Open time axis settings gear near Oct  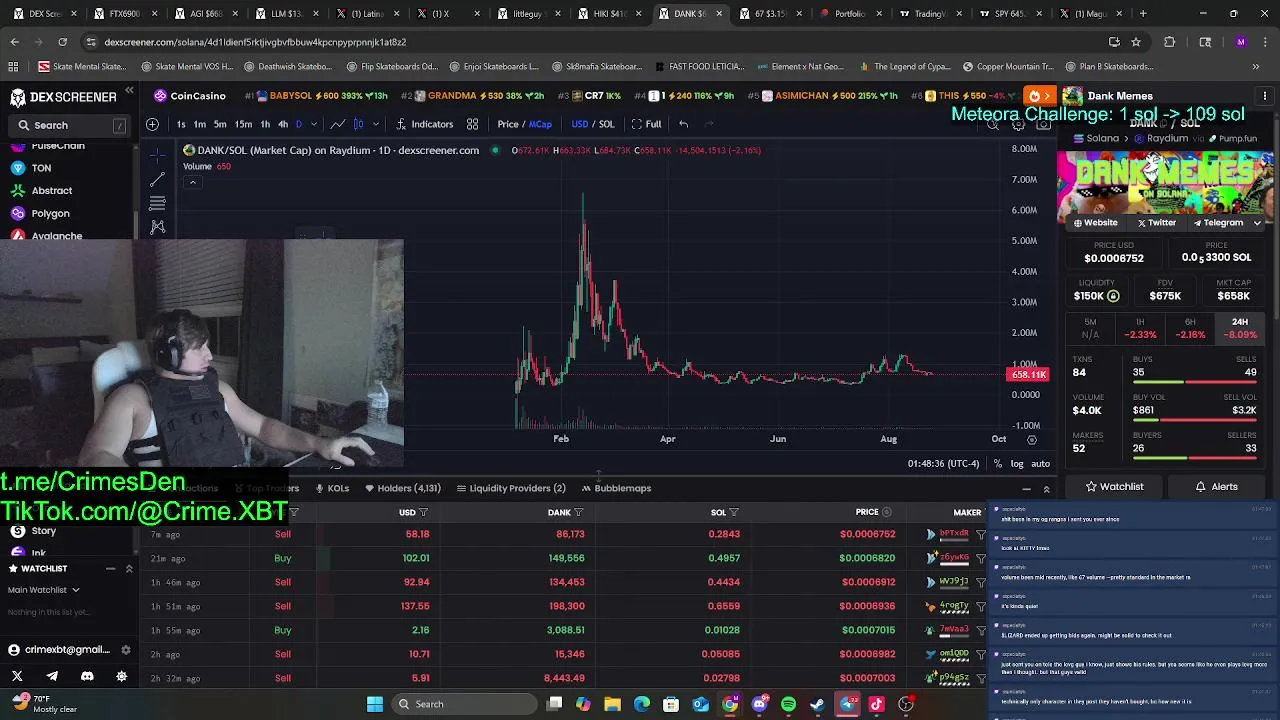[1032, 439]
